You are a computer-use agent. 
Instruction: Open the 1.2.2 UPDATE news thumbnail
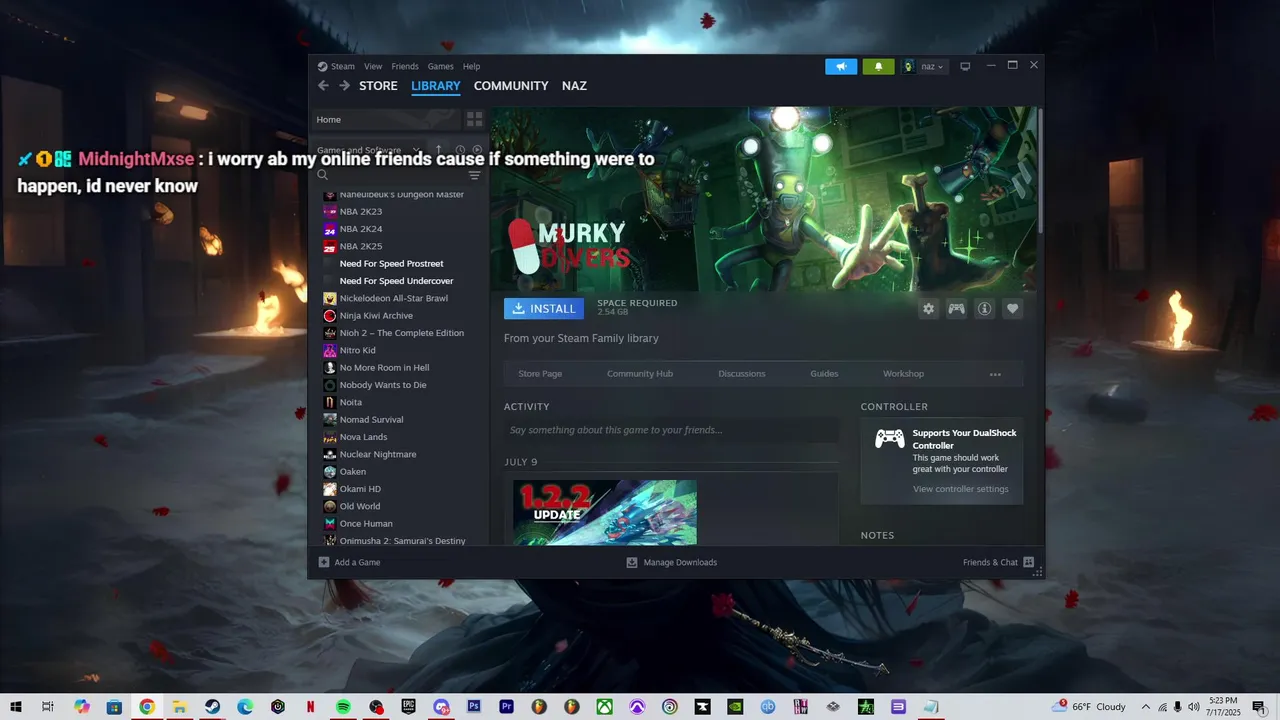[605, 512]
